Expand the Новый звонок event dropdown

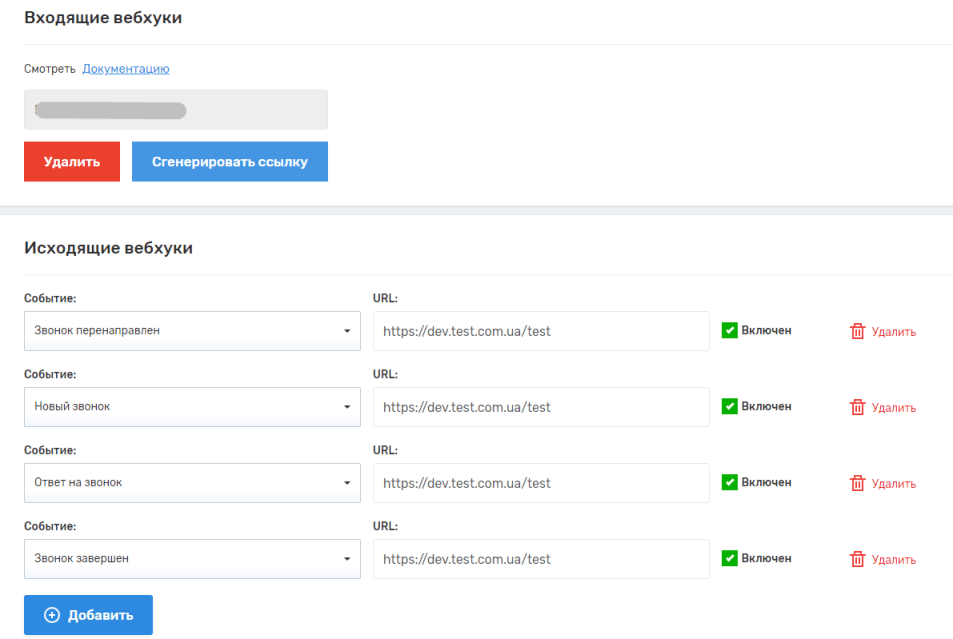(x=192, y=407)
